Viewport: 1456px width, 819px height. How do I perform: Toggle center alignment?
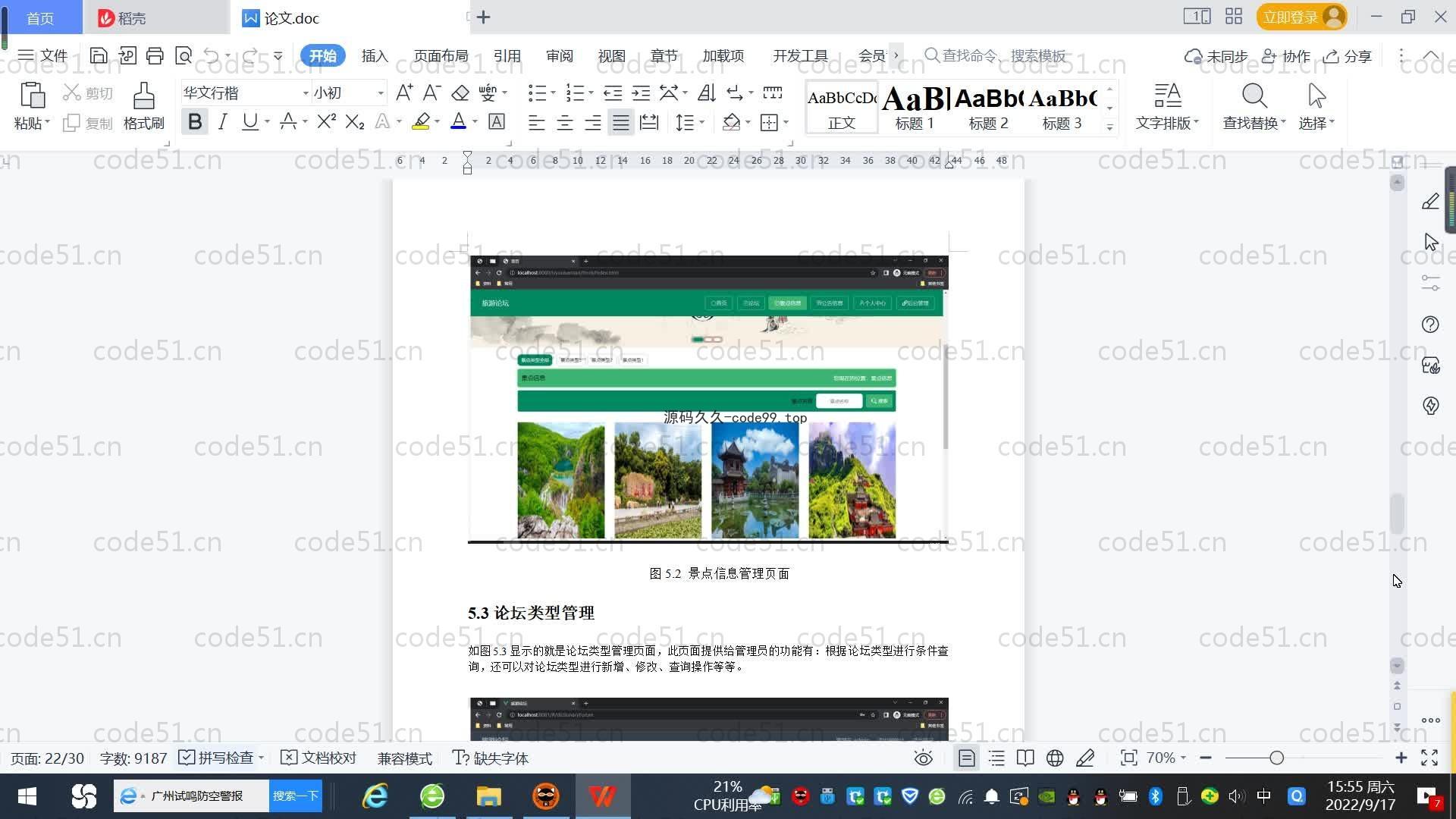(564, 122)
